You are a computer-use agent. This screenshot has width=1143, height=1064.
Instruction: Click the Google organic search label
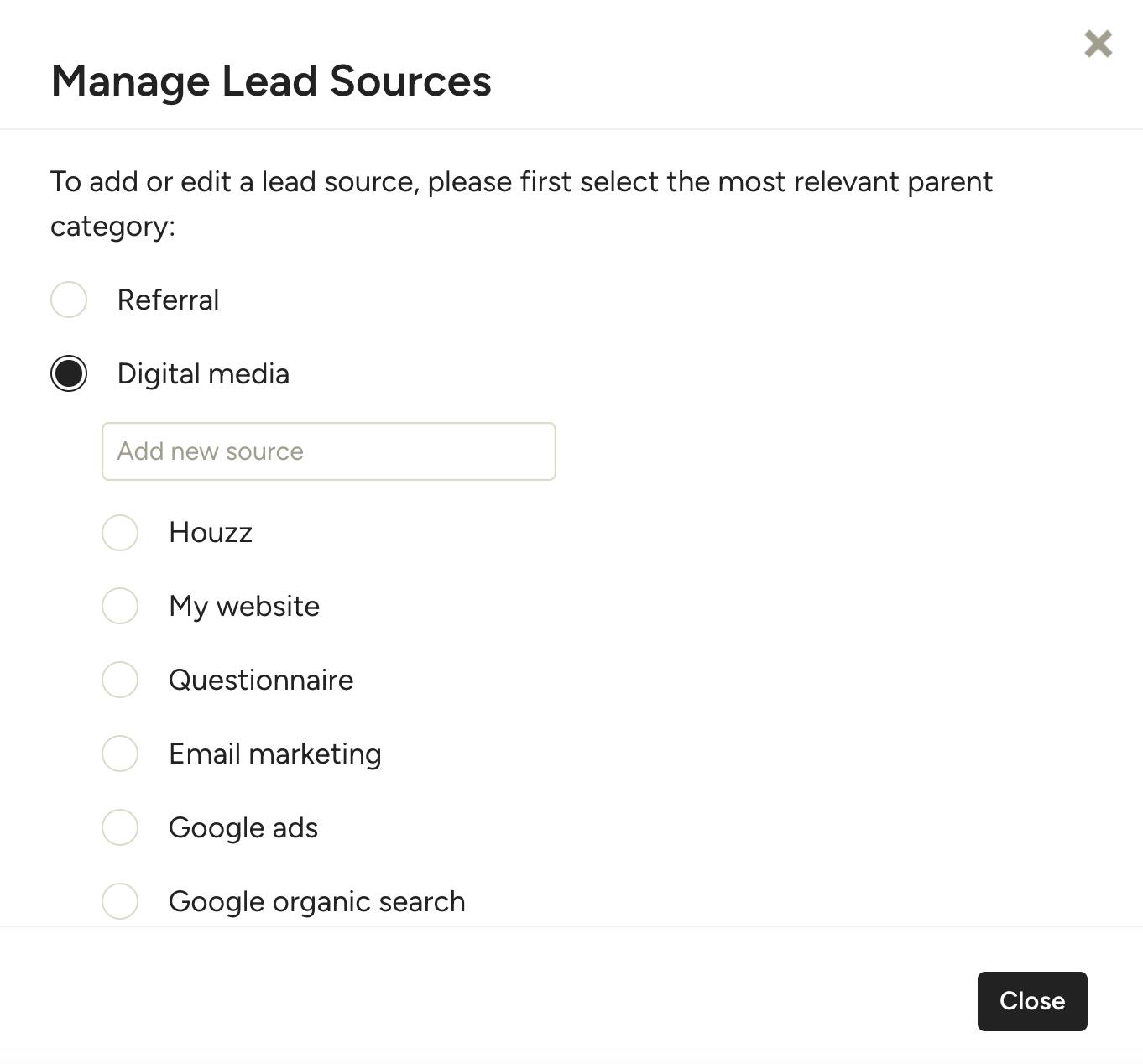coord(317,902)
